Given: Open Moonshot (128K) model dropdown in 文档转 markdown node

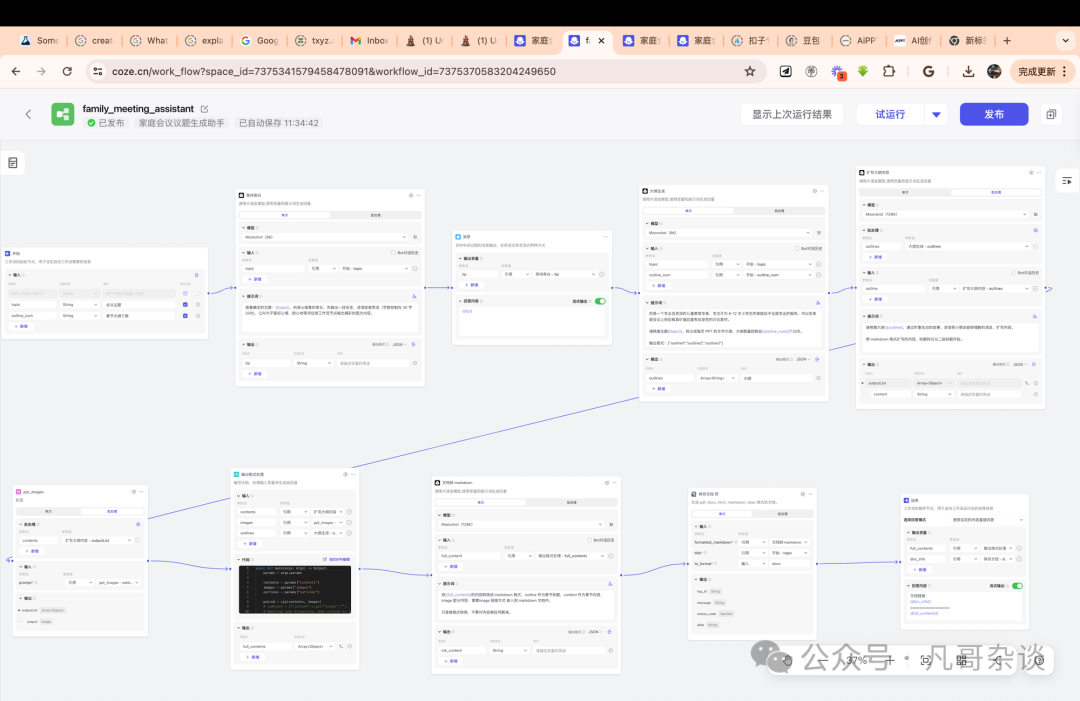Looking at the screenshot, I should point(521,524).
